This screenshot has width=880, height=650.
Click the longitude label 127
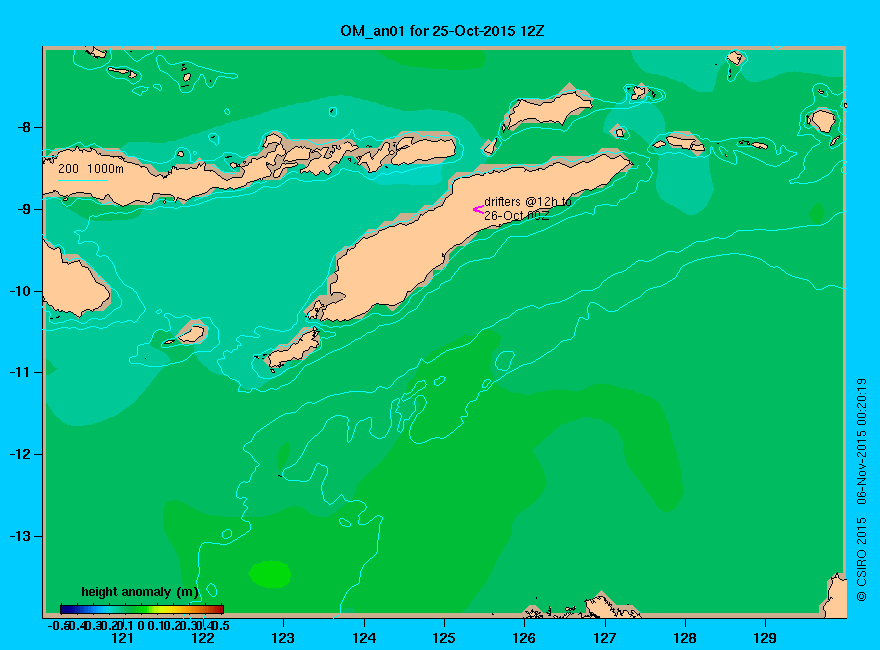coord(604,638)
